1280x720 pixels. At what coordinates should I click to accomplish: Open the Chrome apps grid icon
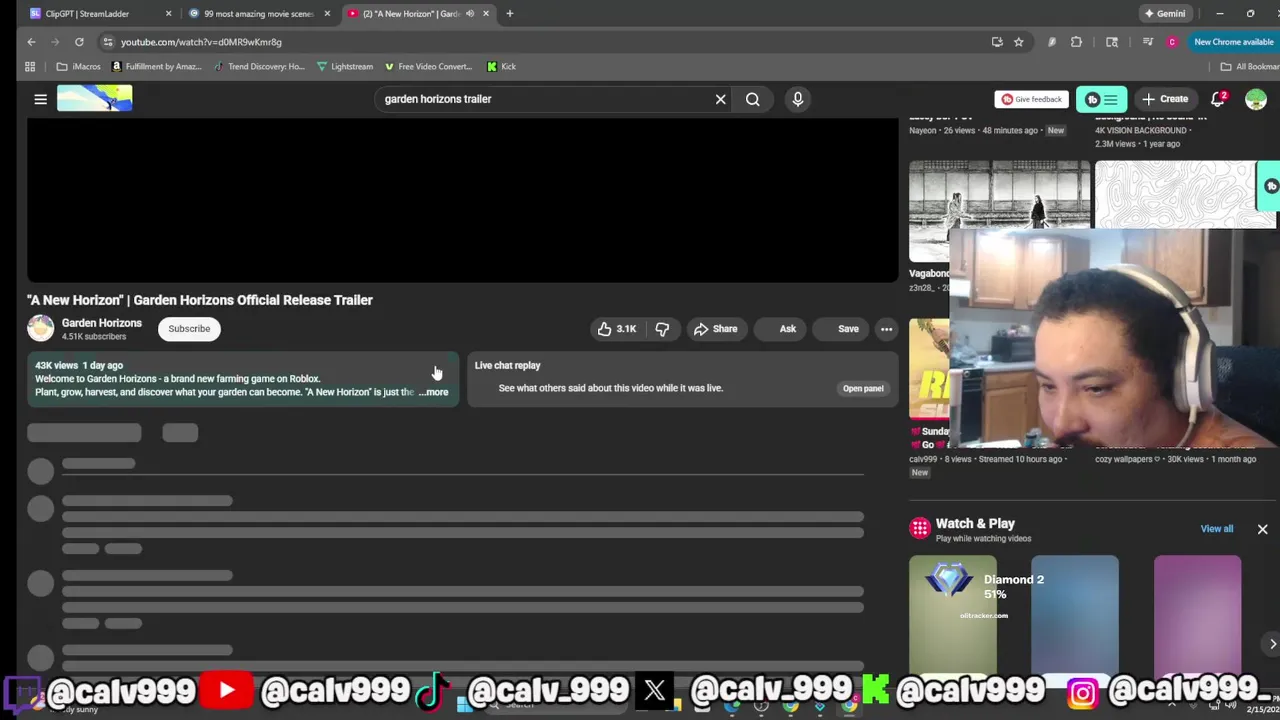[x=30, y=66]
